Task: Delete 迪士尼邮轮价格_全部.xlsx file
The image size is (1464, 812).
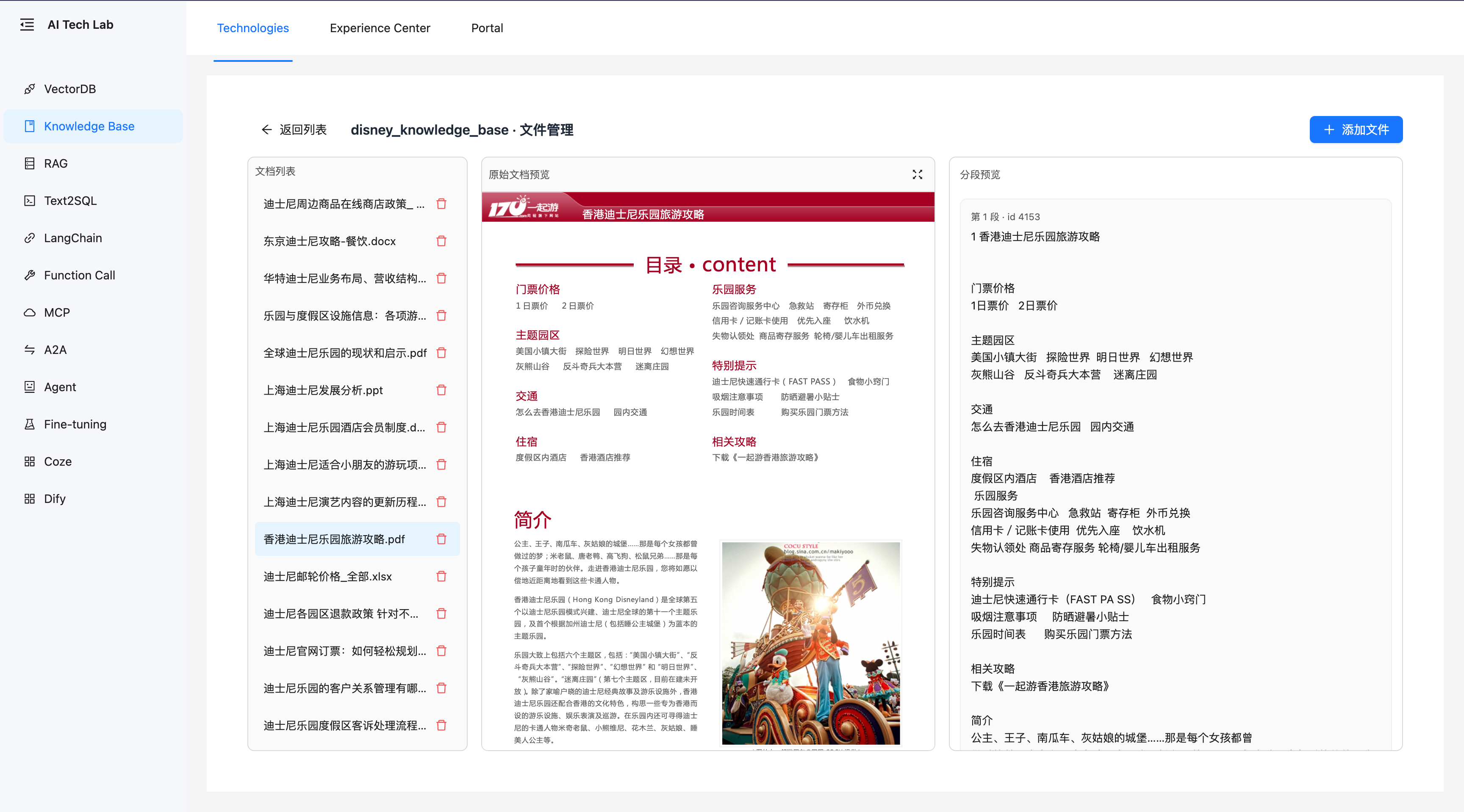Action: pyautogui.click(x=441, y=576)
